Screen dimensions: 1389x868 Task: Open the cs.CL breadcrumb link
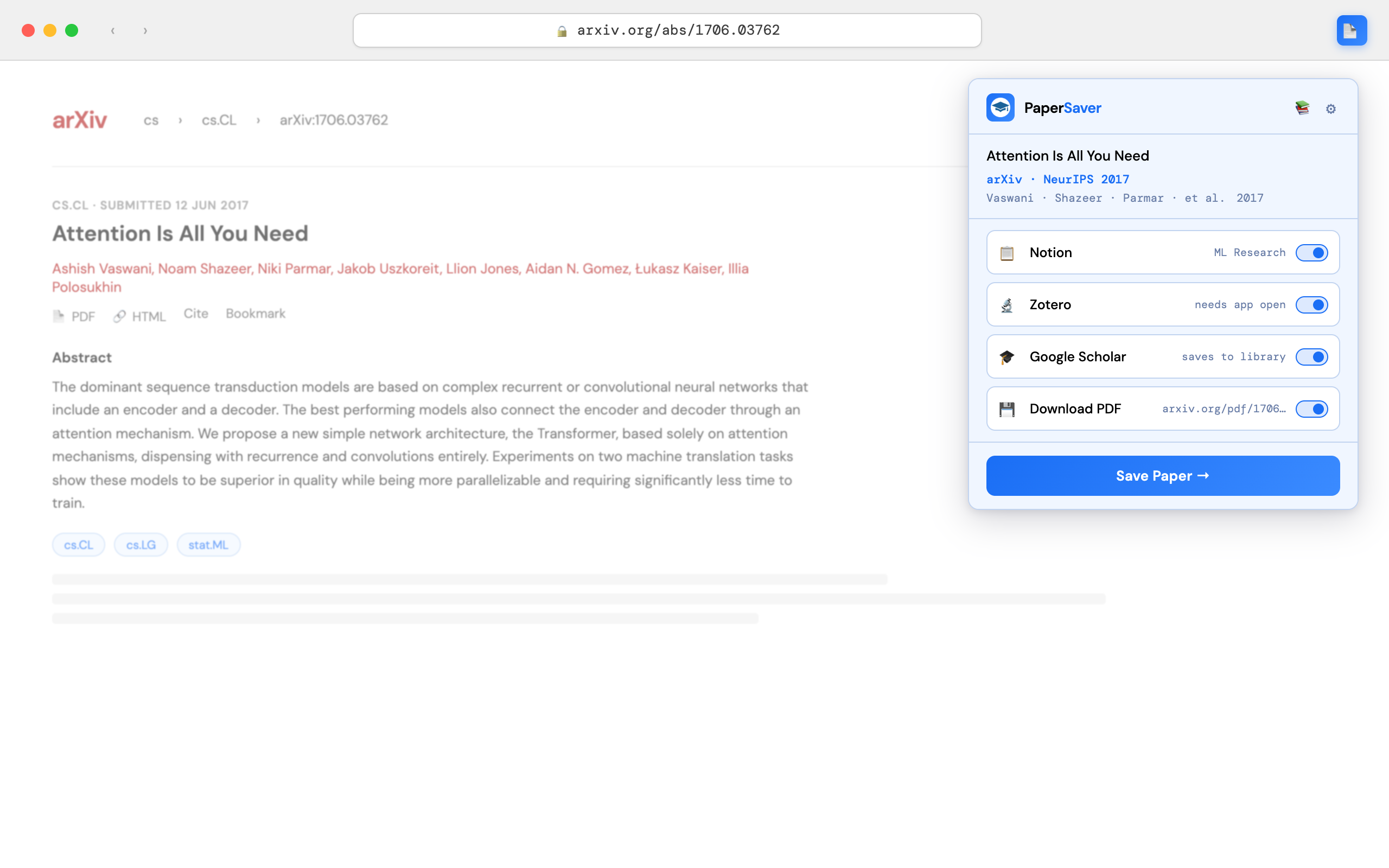coord(219,120)
